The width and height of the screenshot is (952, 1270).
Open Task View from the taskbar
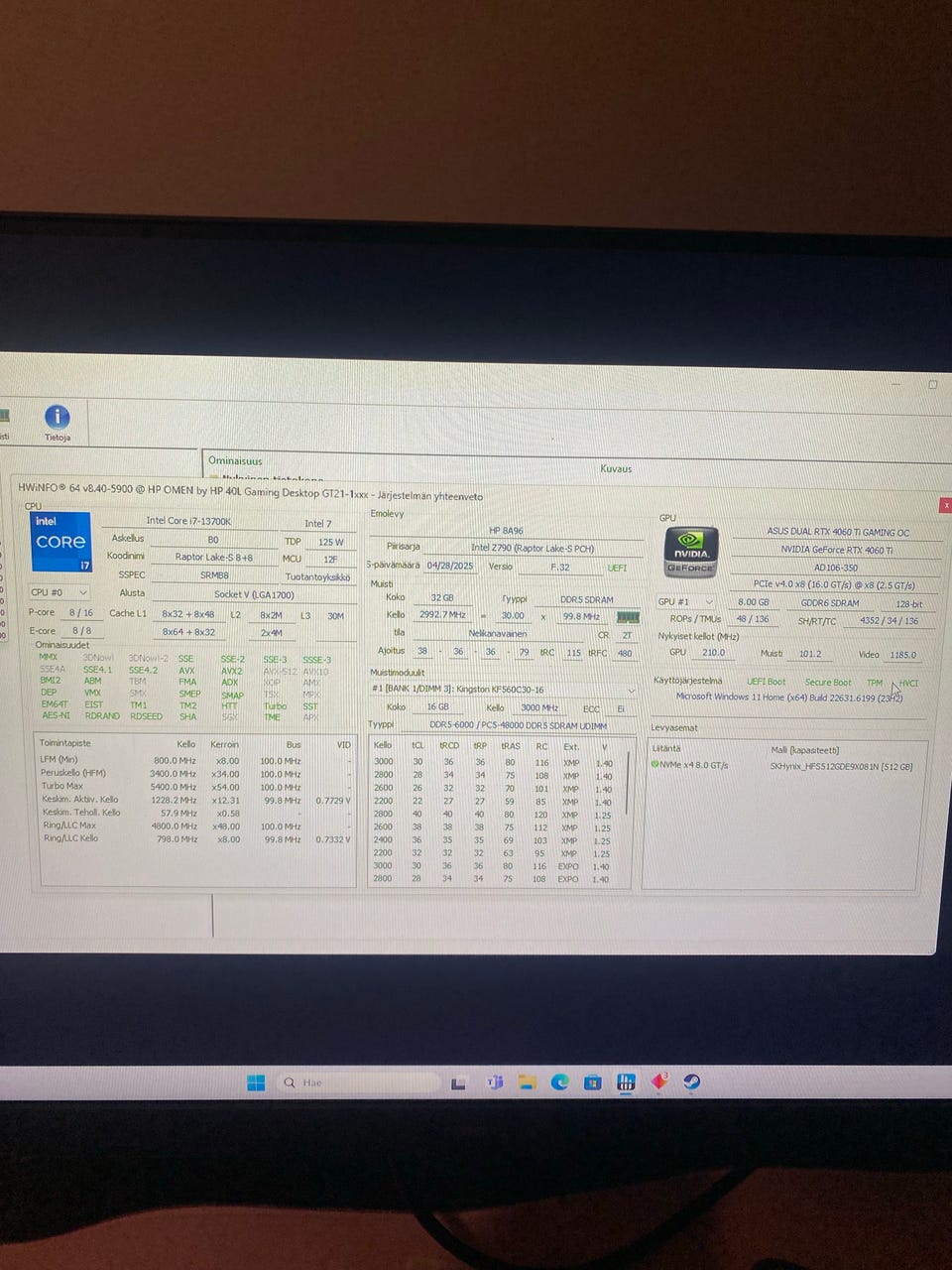point(458,1082)
